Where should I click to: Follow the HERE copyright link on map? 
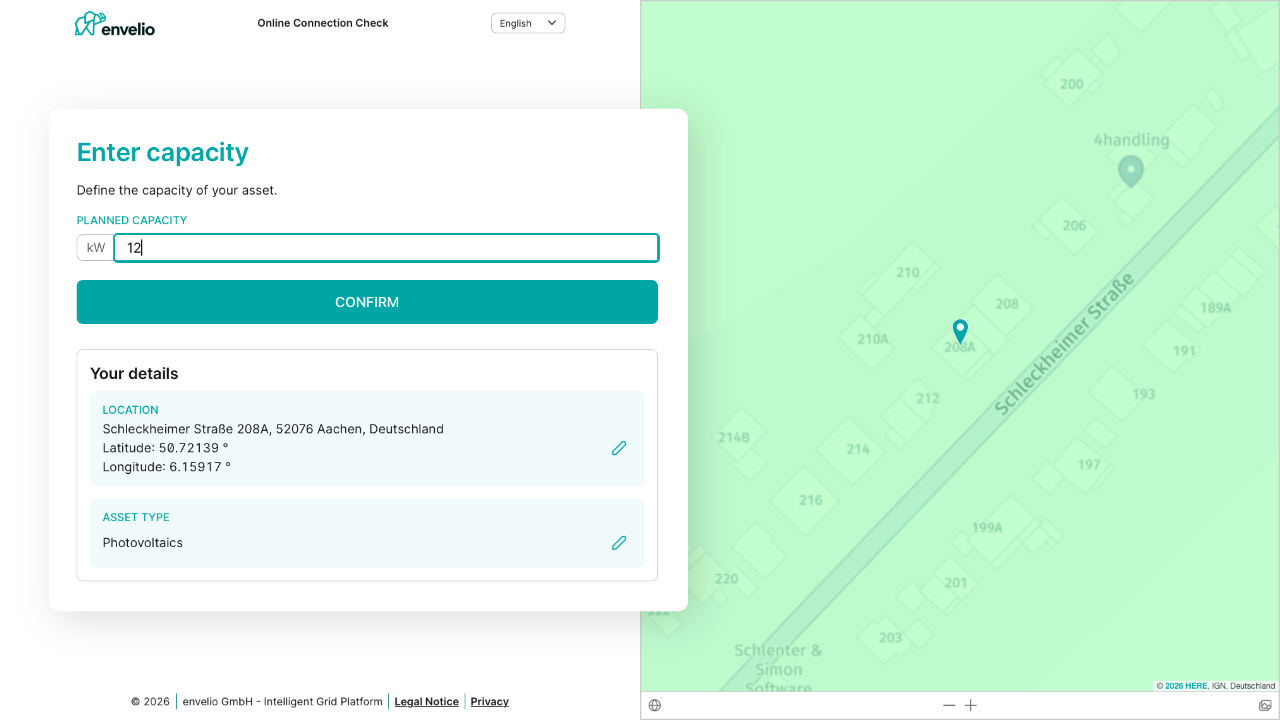[x=1186, y=686]
